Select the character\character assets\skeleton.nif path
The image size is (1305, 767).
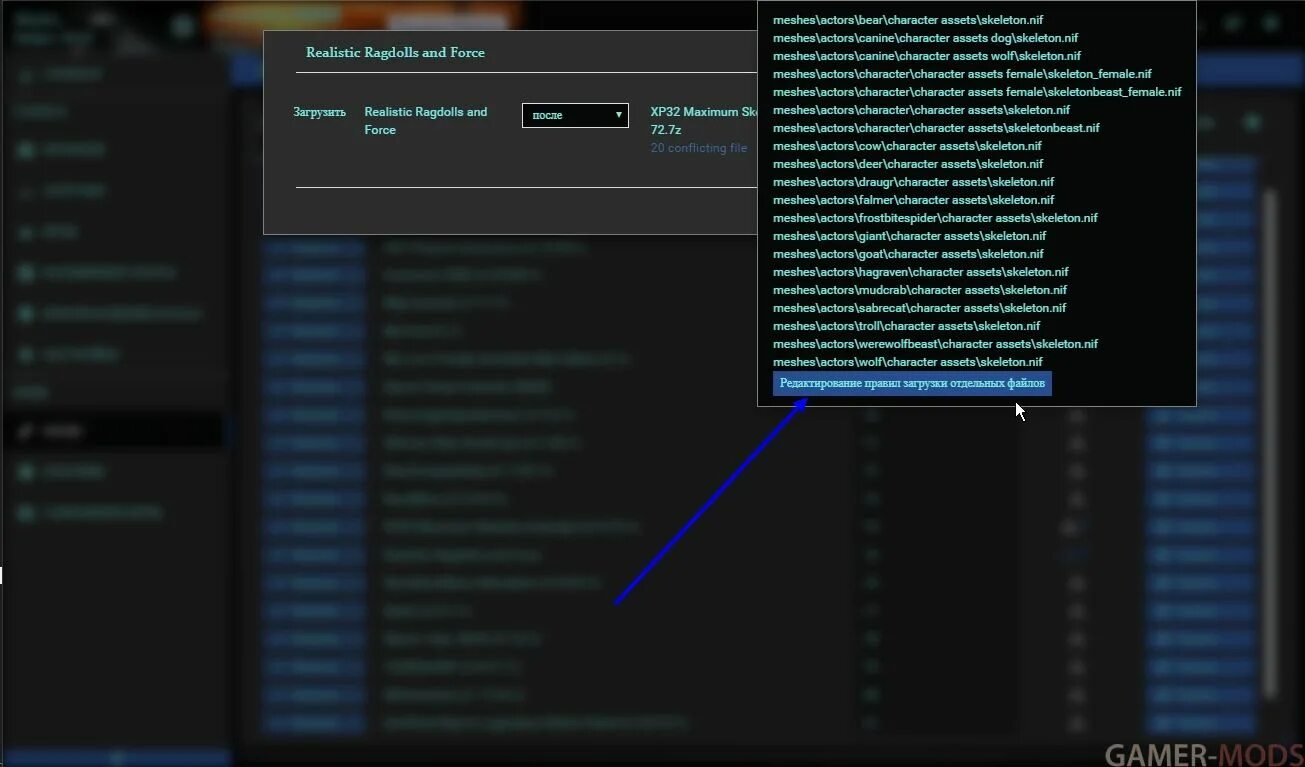[x=921, y=110]
